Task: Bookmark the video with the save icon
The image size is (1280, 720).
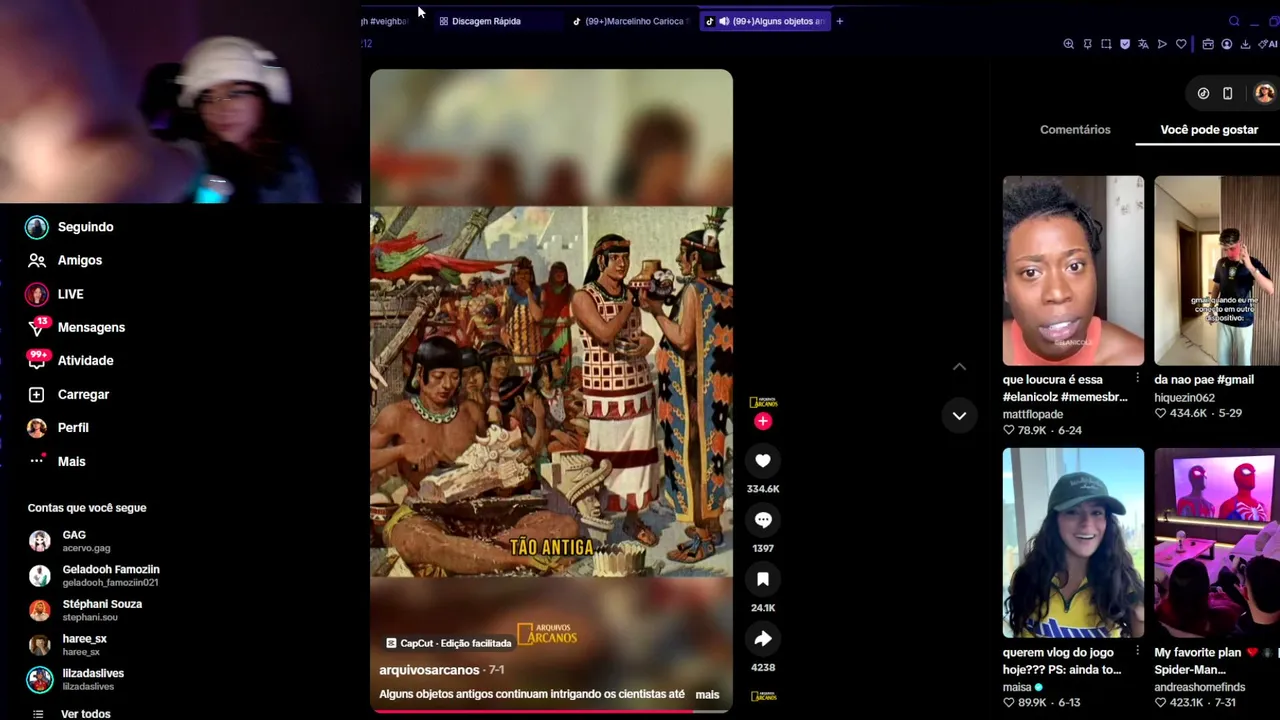Action: 763,579
